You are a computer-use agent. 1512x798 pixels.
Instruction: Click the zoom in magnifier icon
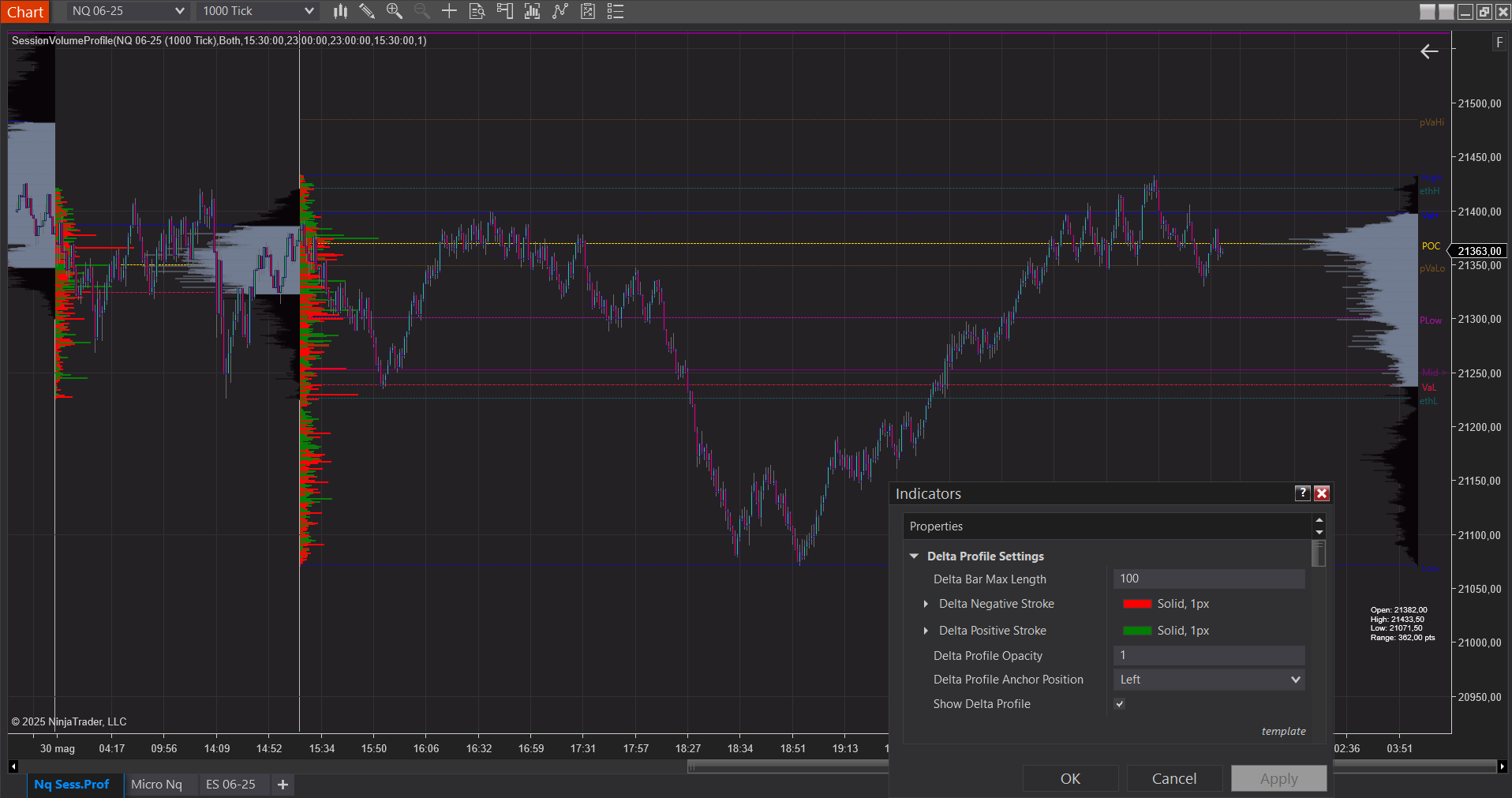coord(395,11)
